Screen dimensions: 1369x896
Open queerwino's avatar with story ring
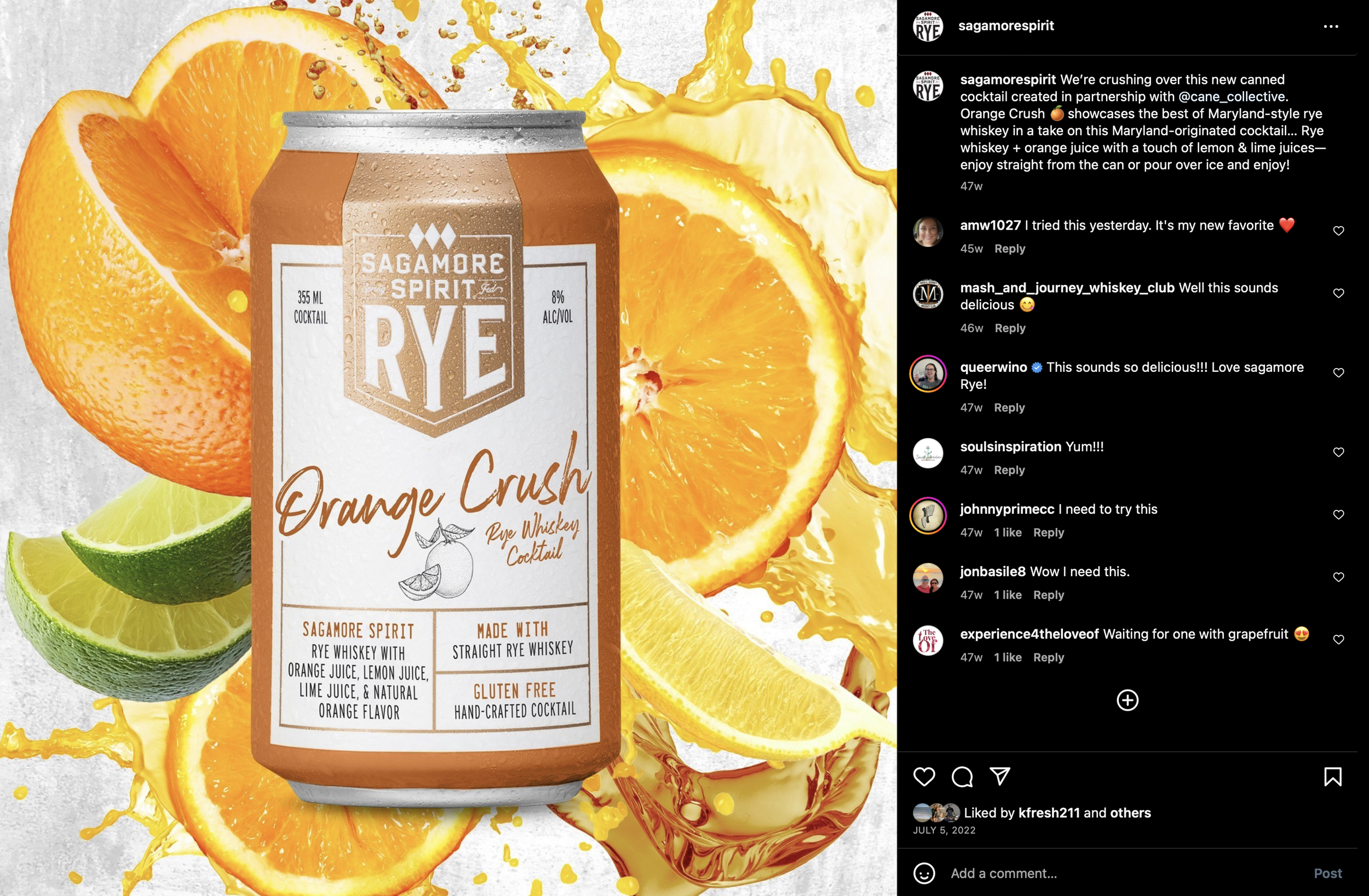tap(928, 374)
